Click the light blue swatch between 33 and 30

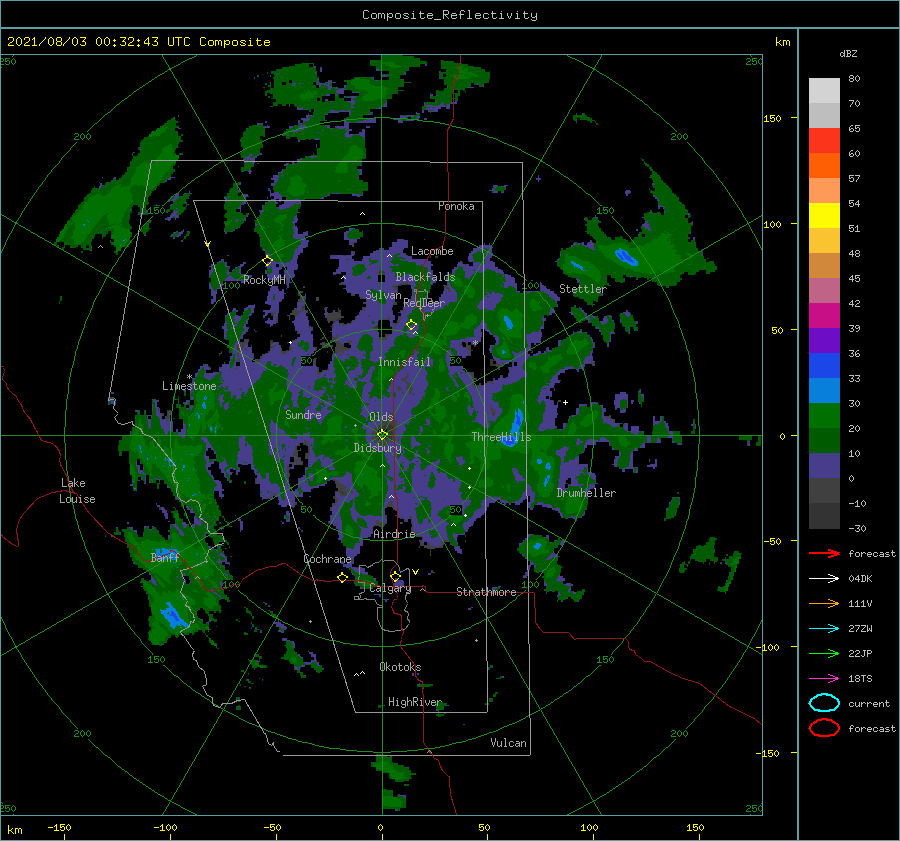point(824,390)
